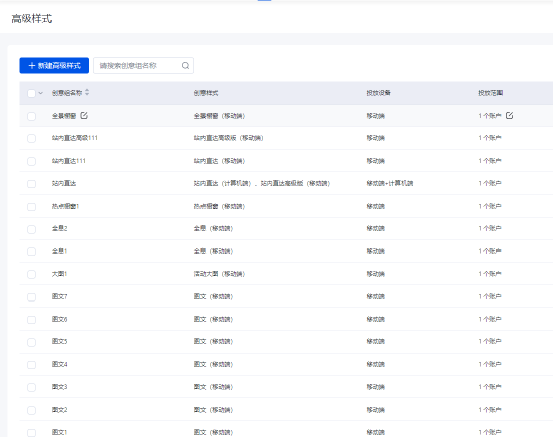Select the 全景2 row checkbox
The image size is (553, 437).
pyautogui.click(x=31, y=229)
